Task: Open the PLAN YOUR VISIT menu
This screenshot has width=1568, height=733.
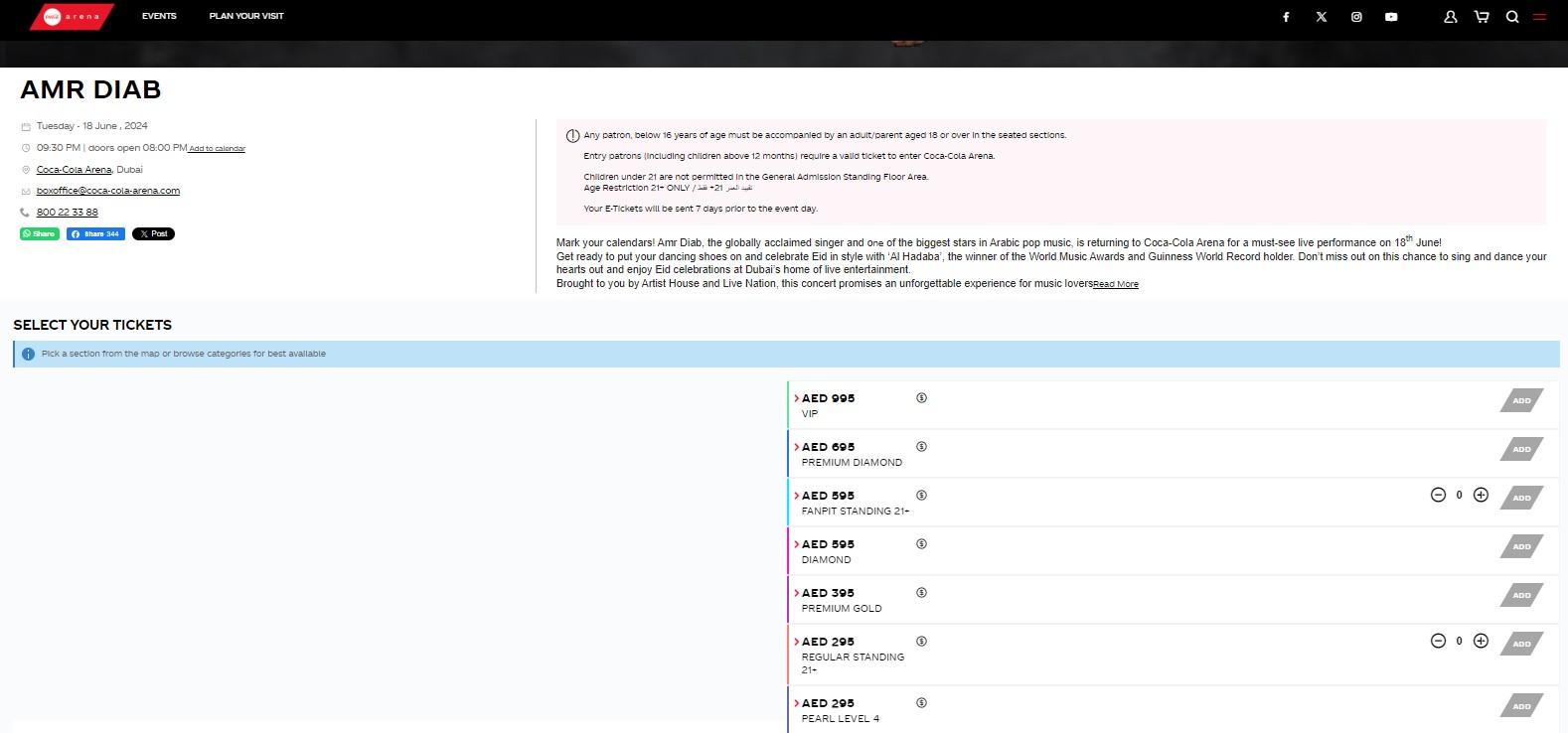Action: pos(246,16)
